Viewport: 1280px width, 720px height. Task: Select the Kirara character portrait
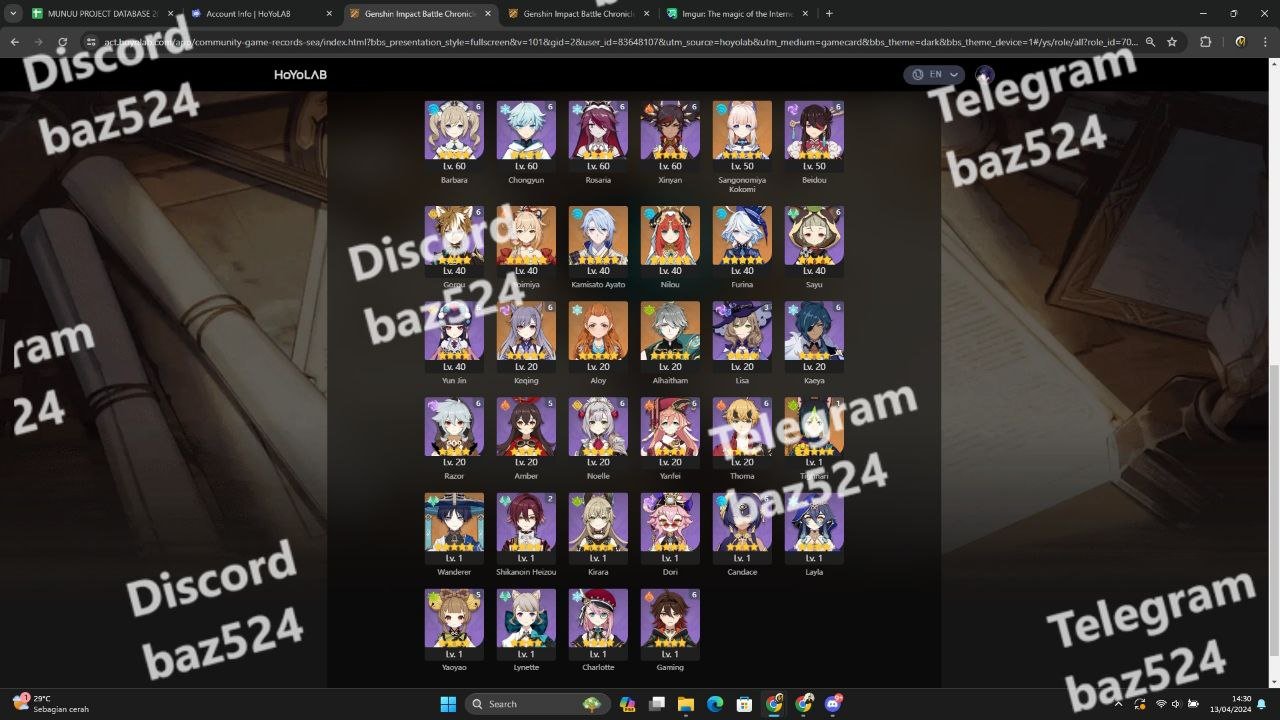coord(598,529)
